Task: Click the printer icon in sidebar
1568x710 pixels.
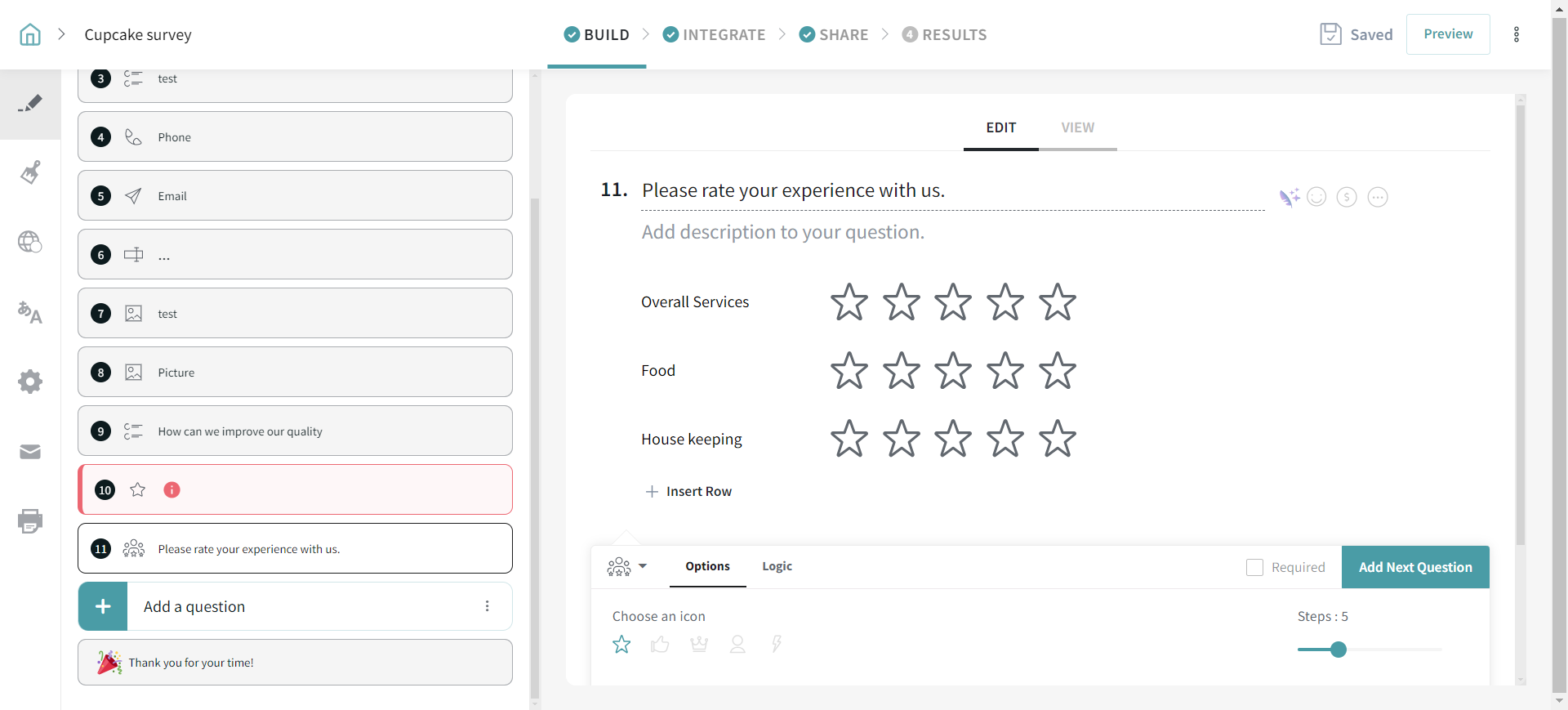Action: pyautogui.click(x=30, y=521)
